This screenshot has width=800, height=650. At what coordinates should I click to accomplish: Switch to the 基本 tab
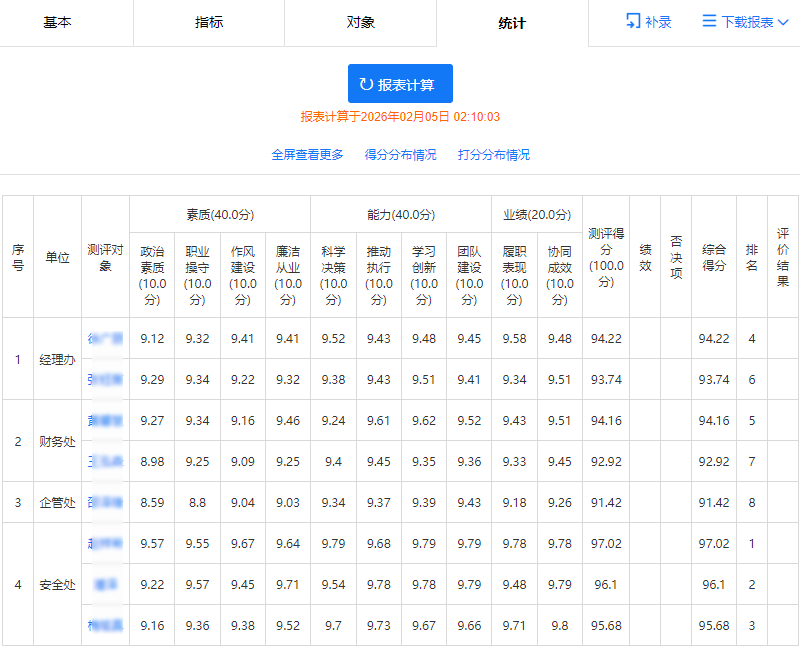tap(58, 22)
